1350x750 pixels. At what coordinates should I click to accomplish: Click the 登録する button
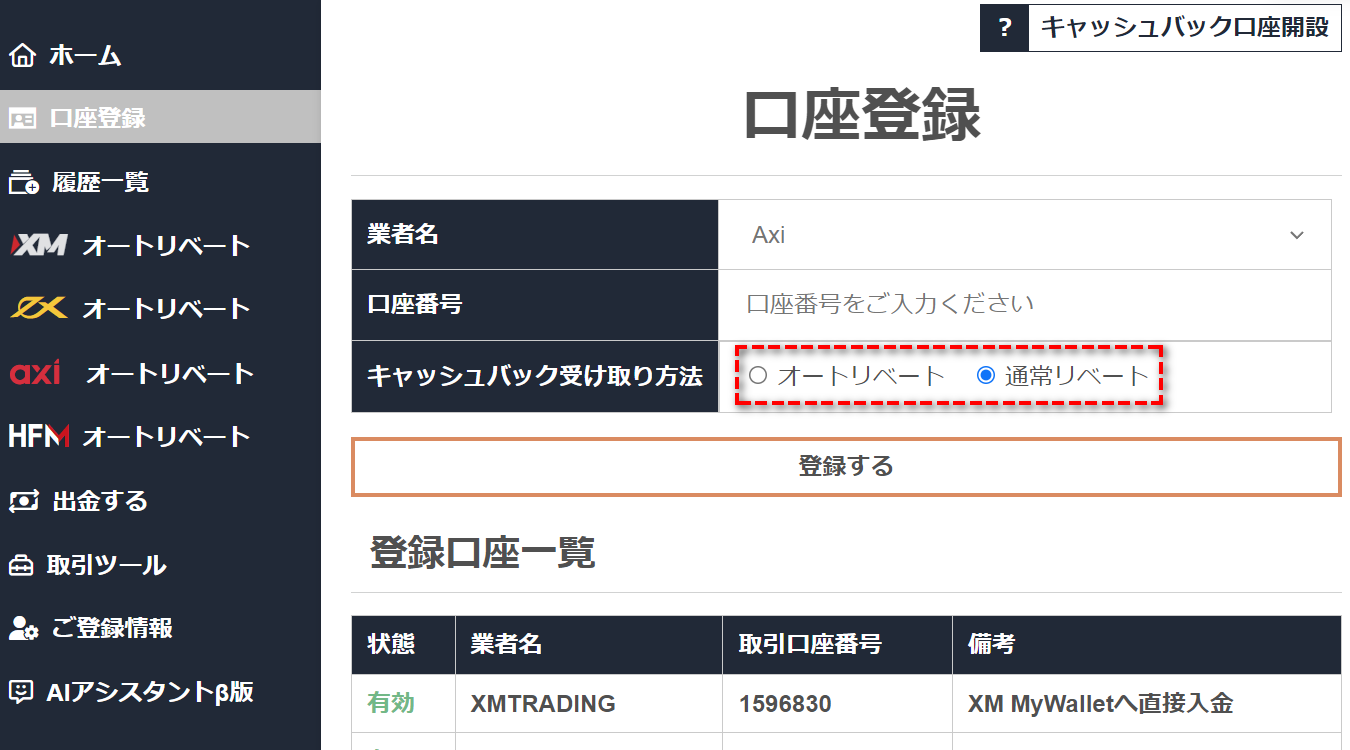[846, 466]
